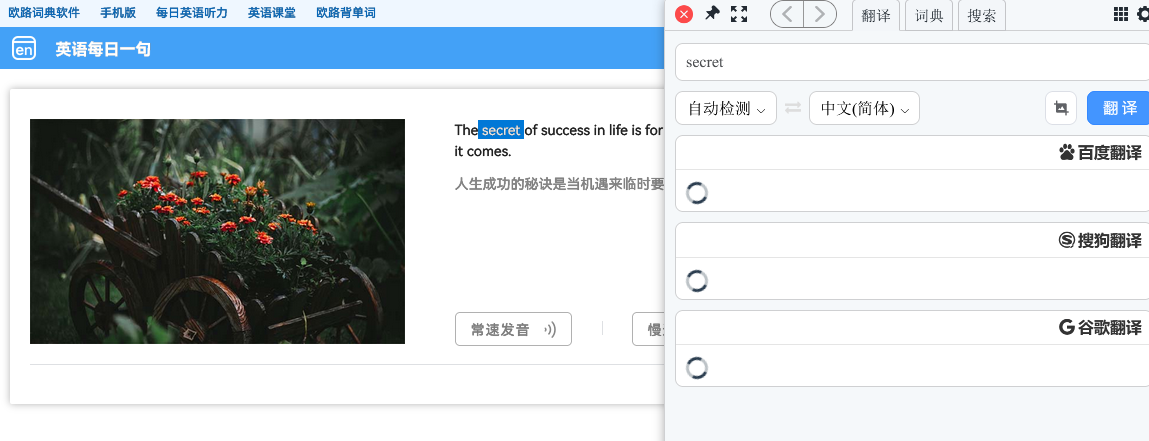
Task: Switch to the 搜索 tab
Action: 982,15
